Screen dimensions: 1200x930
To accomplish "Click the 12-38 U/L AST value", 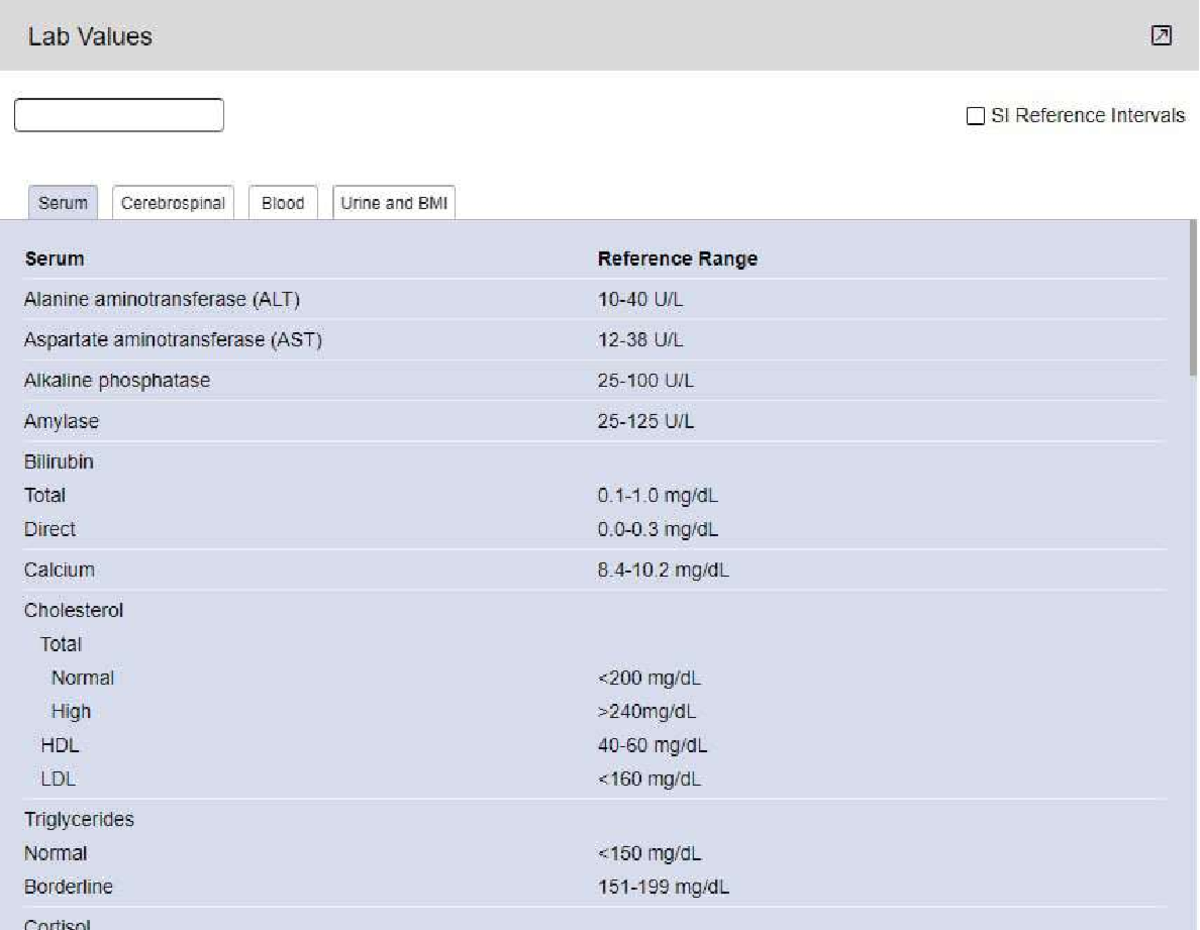I will 639,340.
